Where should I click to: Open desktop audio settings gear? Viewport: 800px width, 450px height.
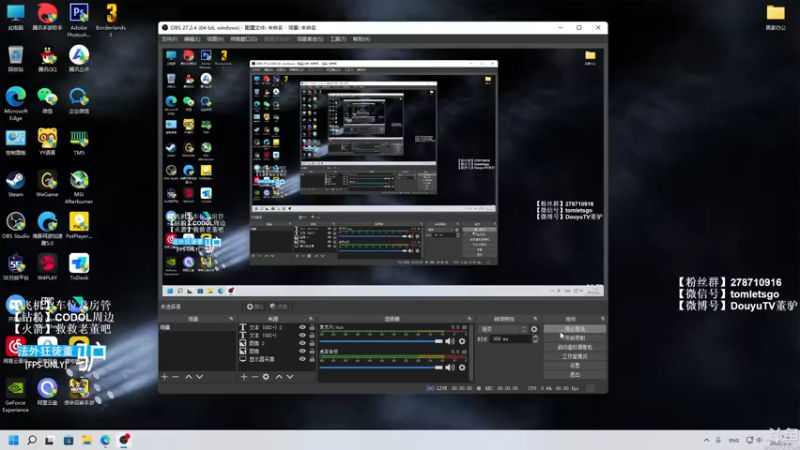coord(462,367)
